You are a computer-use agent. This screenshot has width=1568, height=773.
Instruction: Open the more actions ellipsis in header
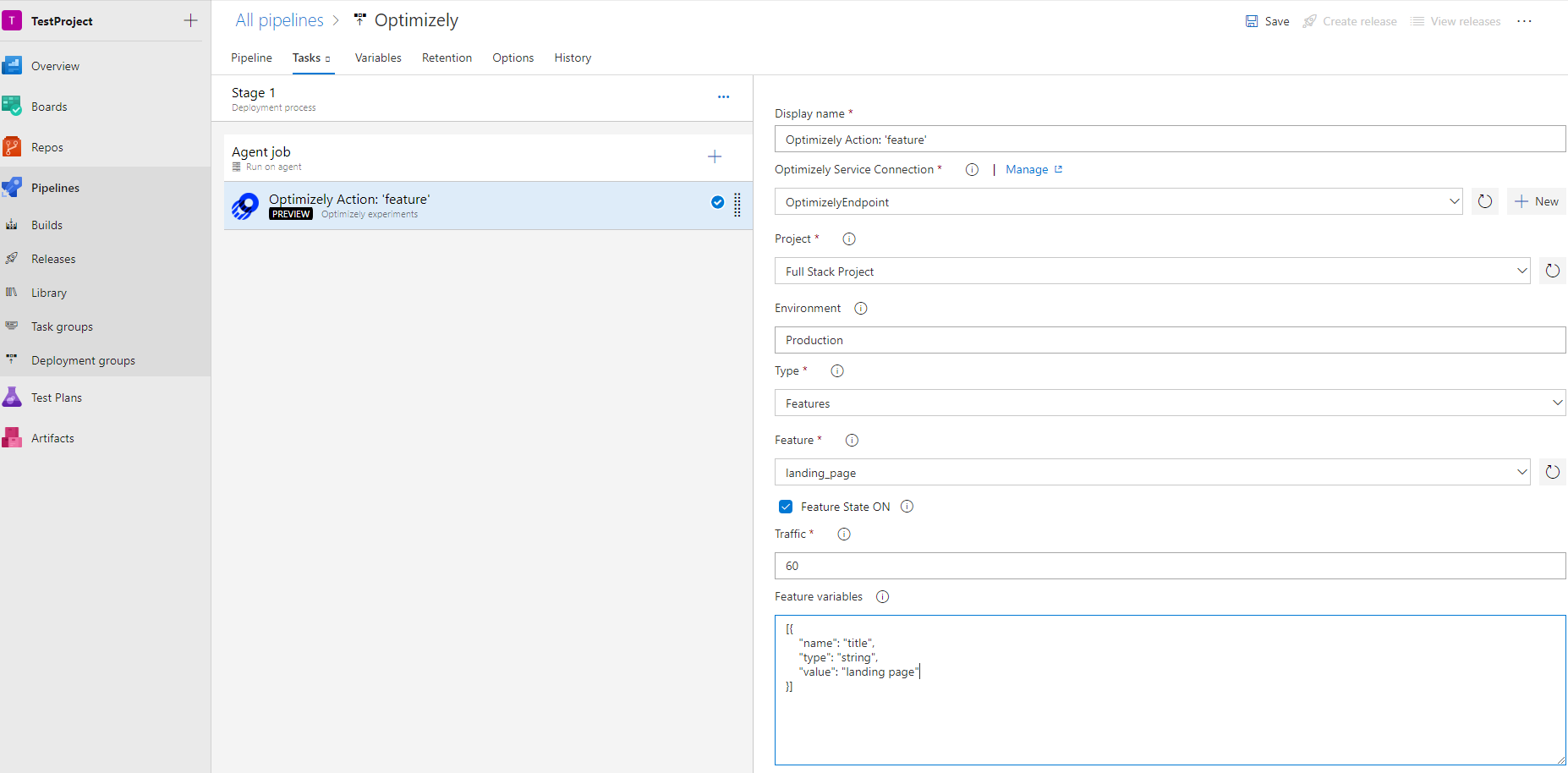pos(1524,21)
